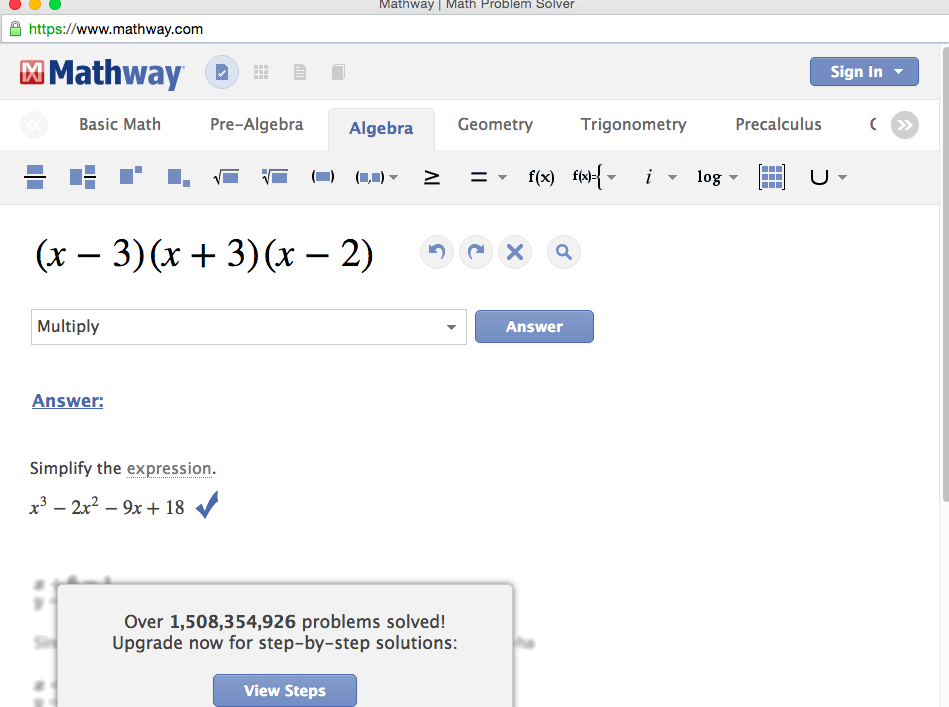The width and height of the screenshot is (949, 707).
Task: Click the (x−3)(x+3)(x−2) expression field
Action: click(x=204, y=254)
